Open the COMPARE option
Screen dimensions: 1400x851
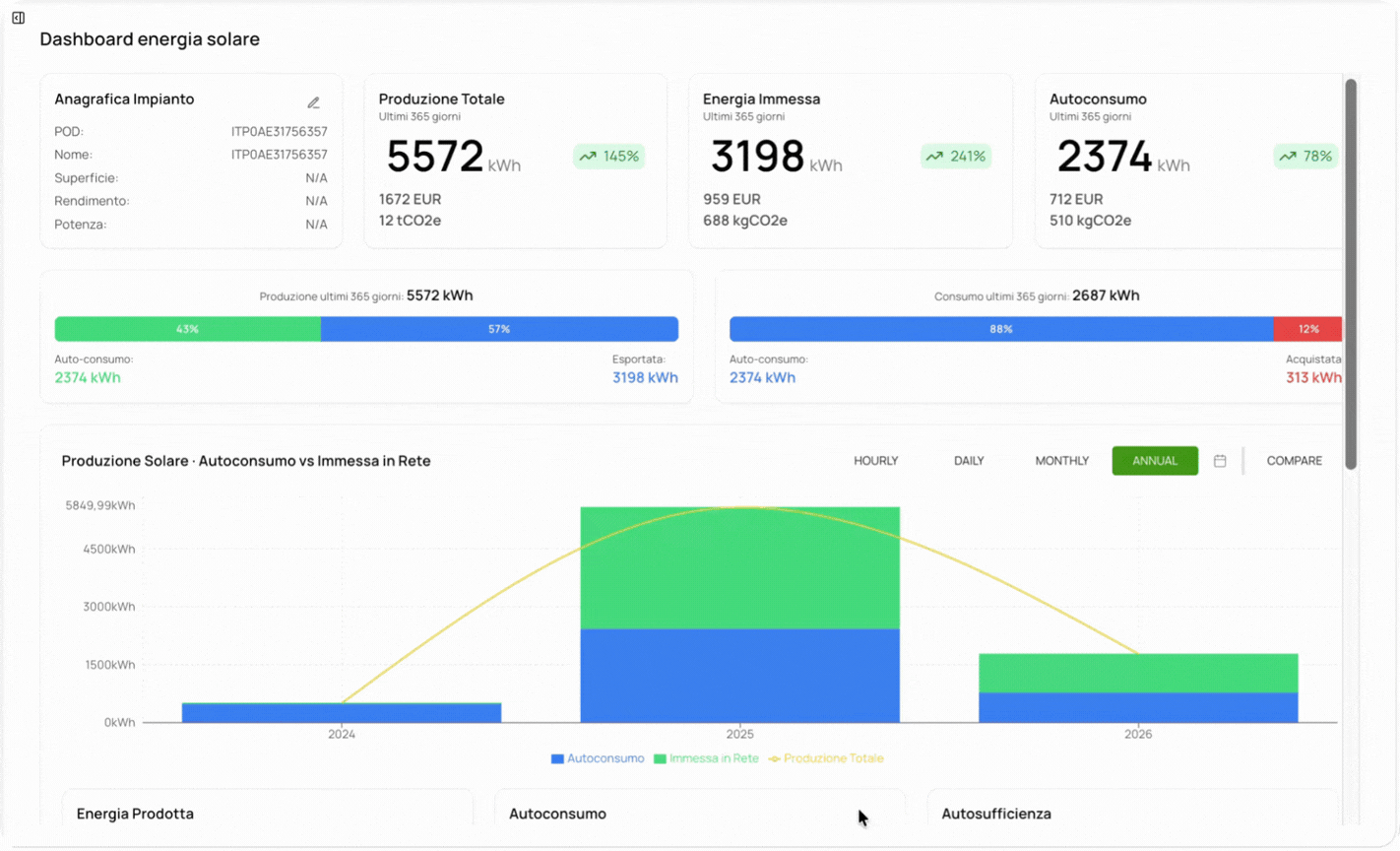tap(1294, 461)
